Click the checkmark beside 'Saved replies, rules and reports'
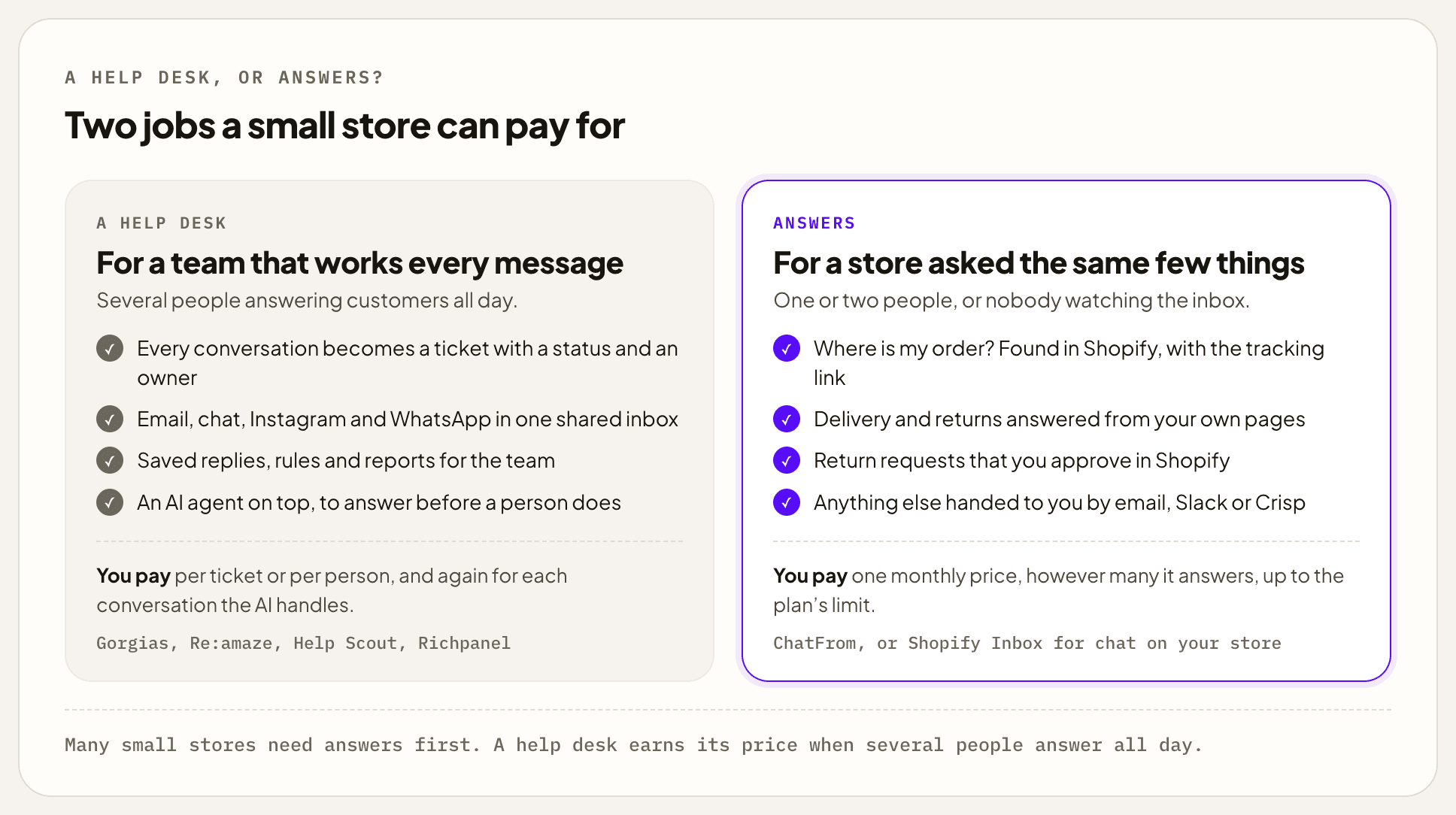 [x=110, y=460]
